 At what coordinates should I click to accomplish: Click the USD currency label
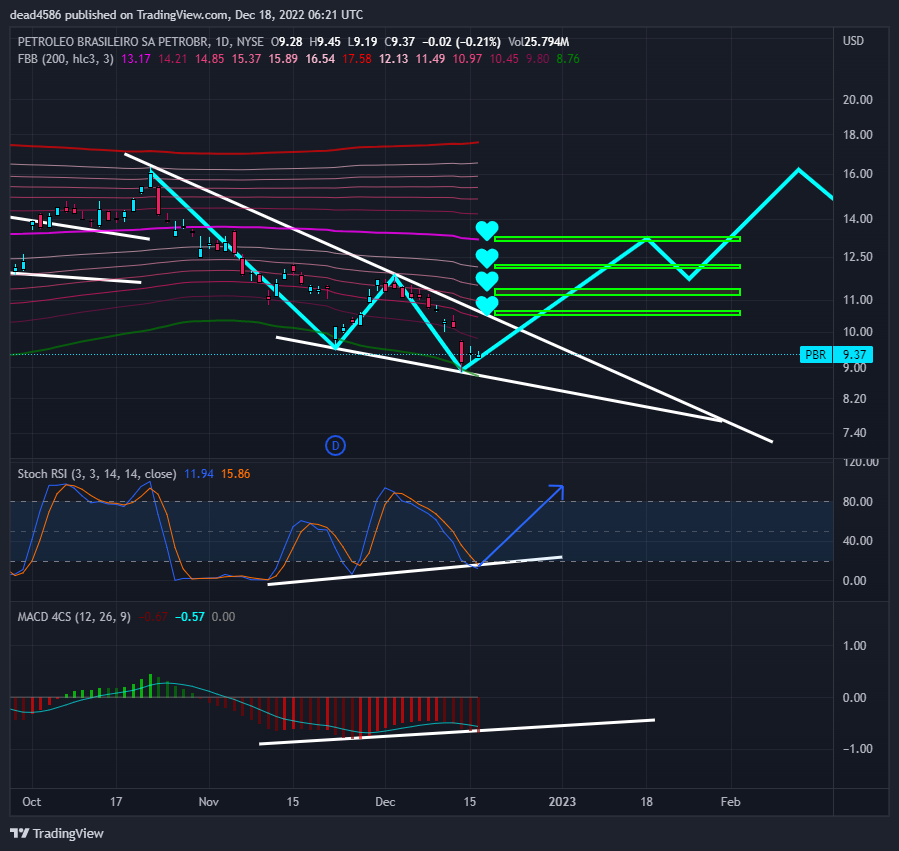(x=853, y=41)
